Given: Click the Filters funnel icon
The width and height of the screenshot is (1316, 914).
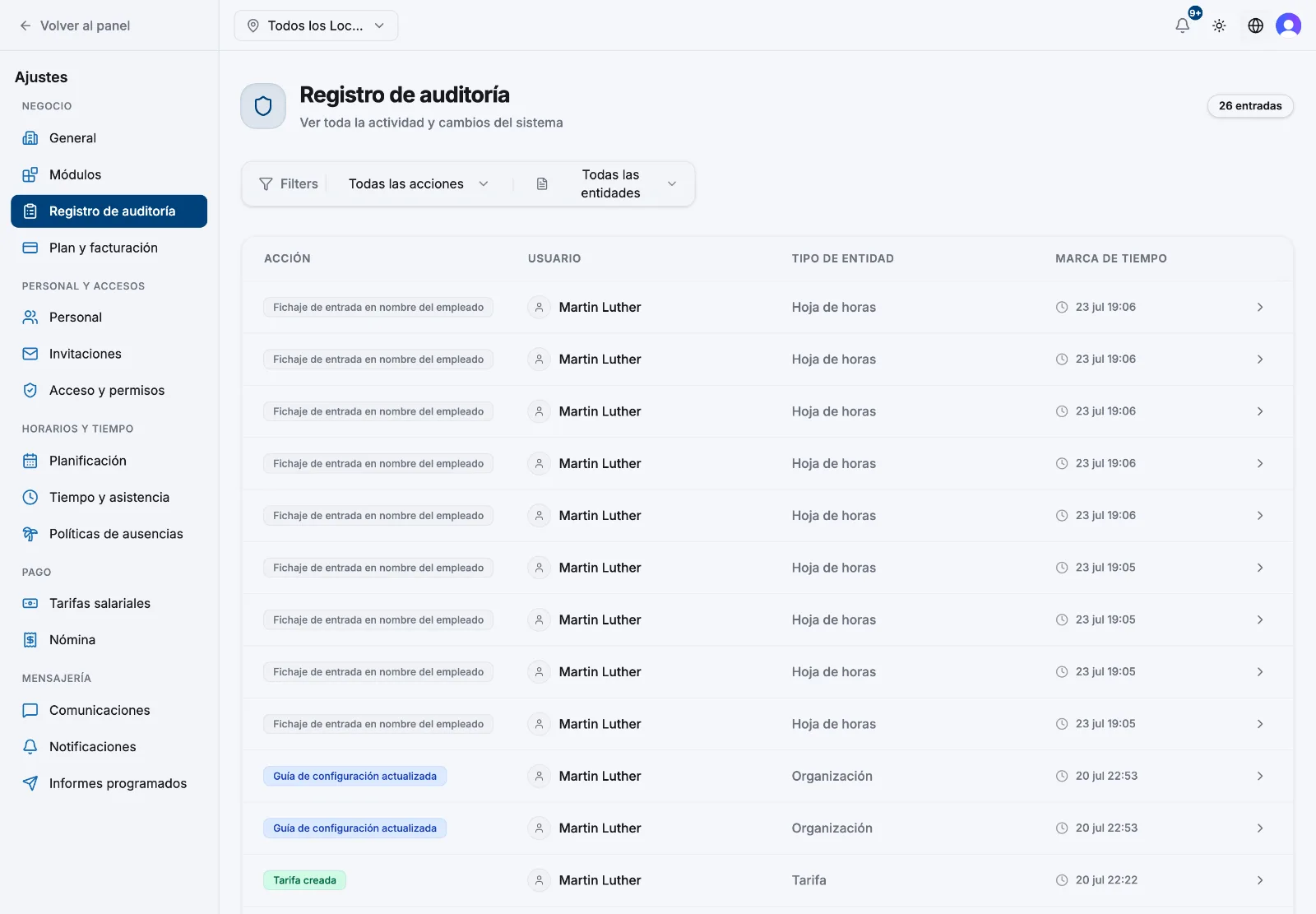Looking at the screenshot, I should pos(266,184).
